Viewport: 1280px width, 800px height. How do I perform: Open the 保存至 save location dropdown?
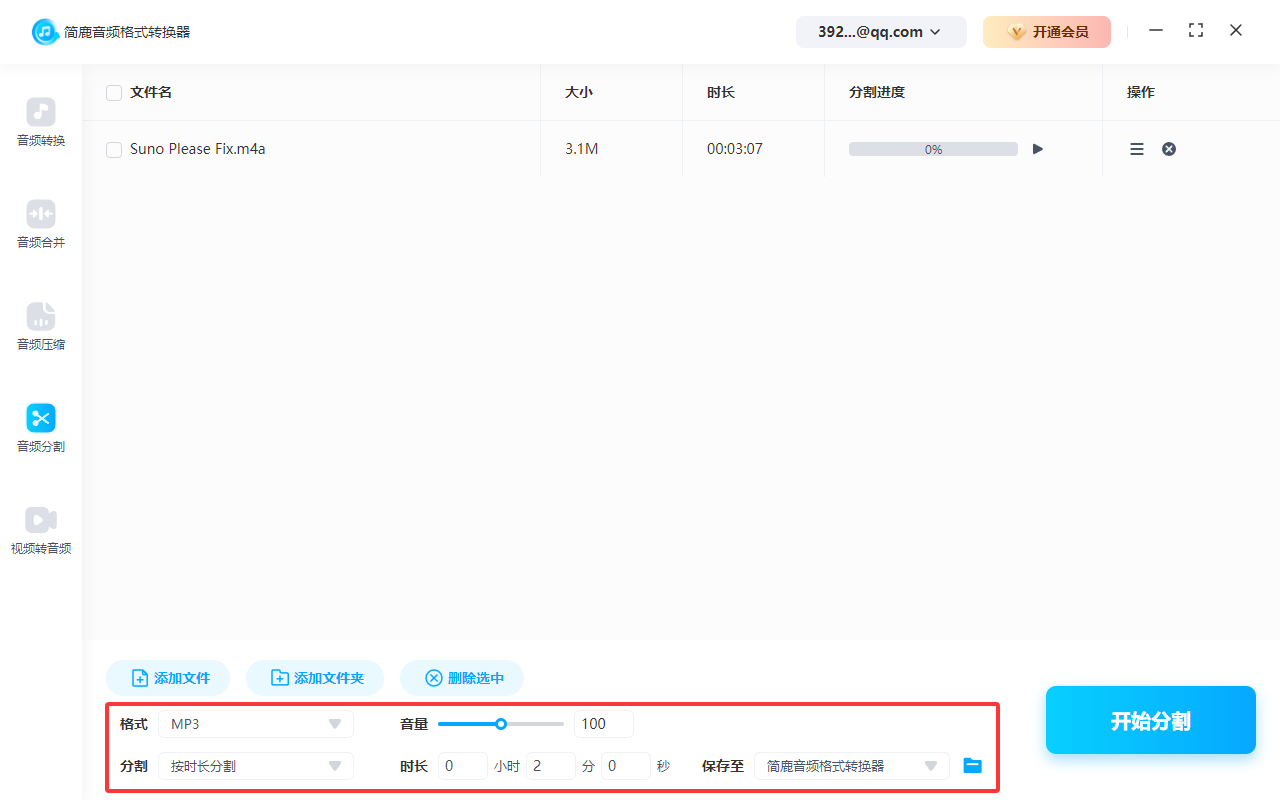click(x=851, y=765)
